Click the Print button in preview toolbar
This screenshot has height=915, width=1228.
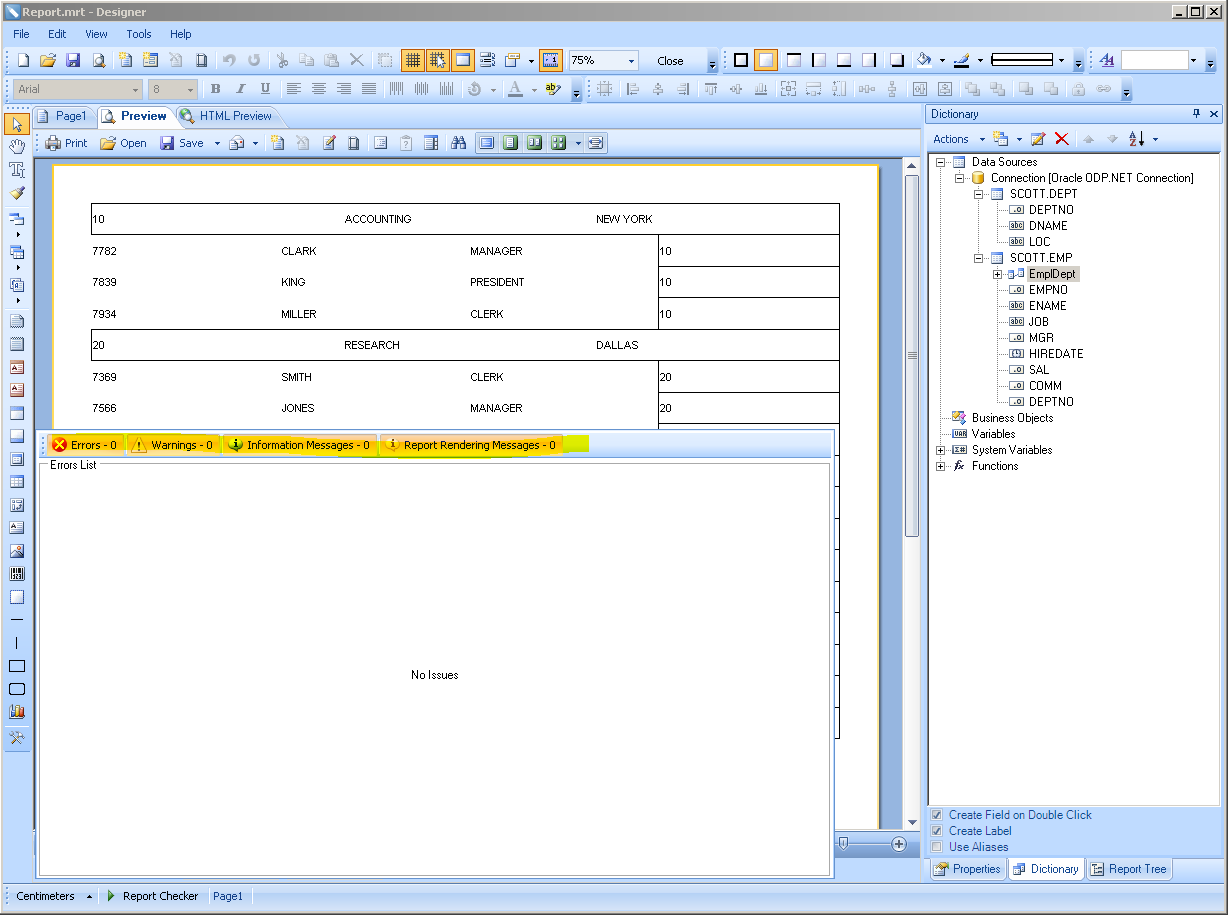tap(66, 143)
